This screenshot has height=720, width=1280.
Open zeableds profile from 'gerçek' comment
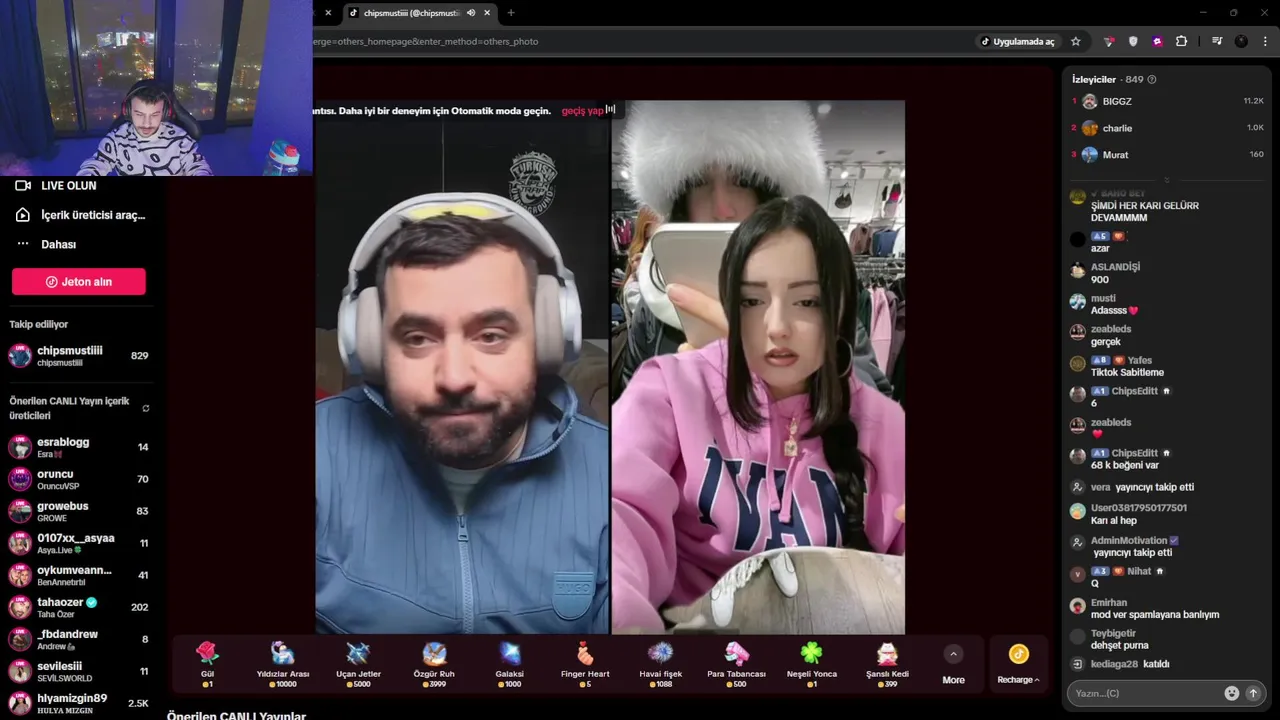[1111, 329]
